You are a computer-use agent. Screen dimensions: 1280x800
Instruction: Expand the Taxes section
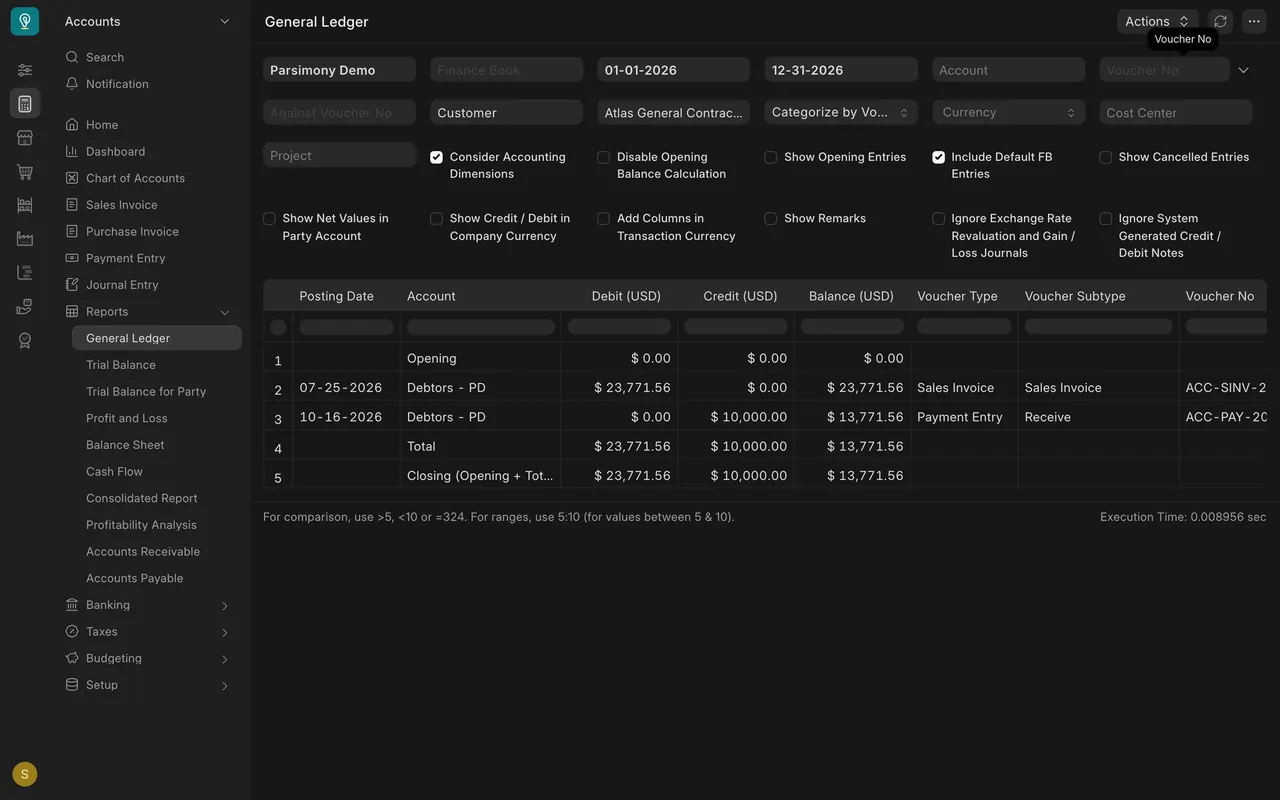[225, 632]
